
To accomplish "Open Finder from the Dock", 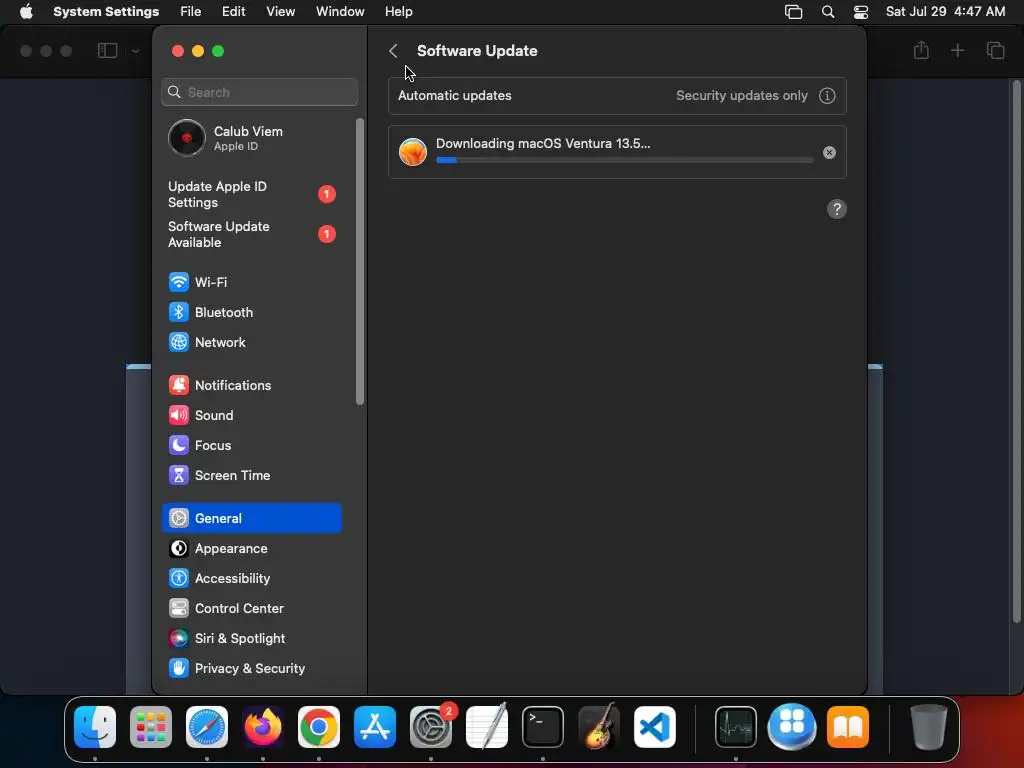I will (x=95, y=727).
